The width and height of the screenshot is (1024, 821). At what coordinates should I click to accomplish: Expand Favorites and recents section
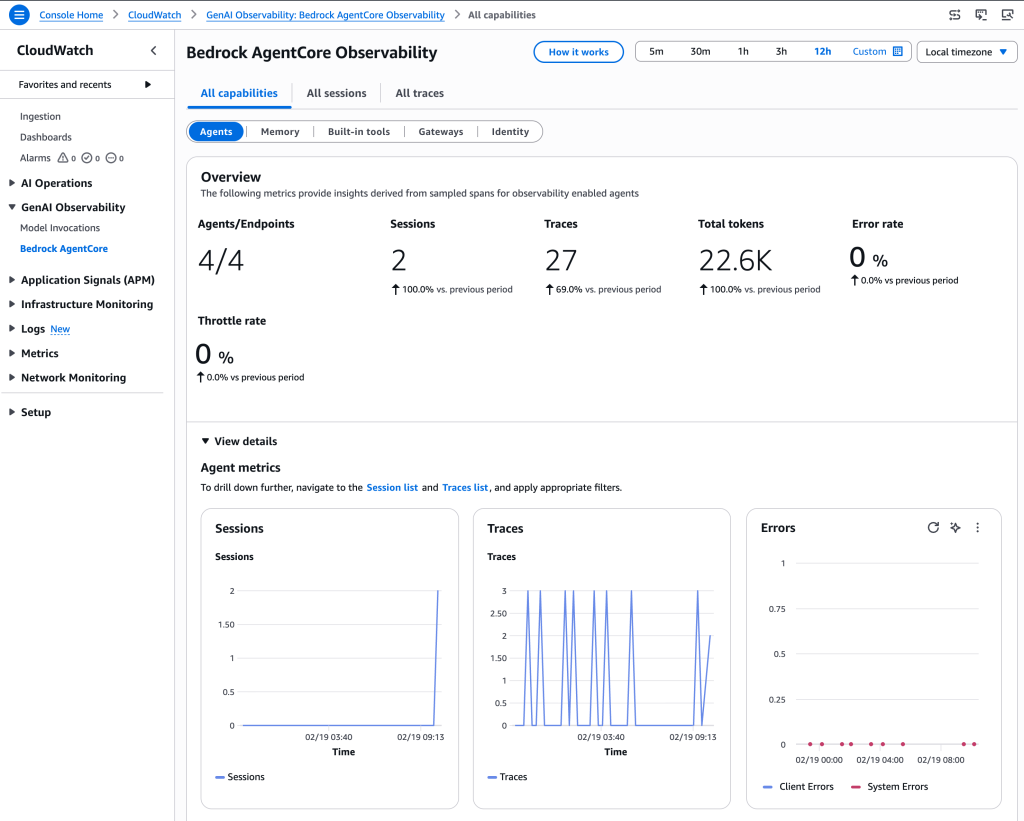[148, 85]
